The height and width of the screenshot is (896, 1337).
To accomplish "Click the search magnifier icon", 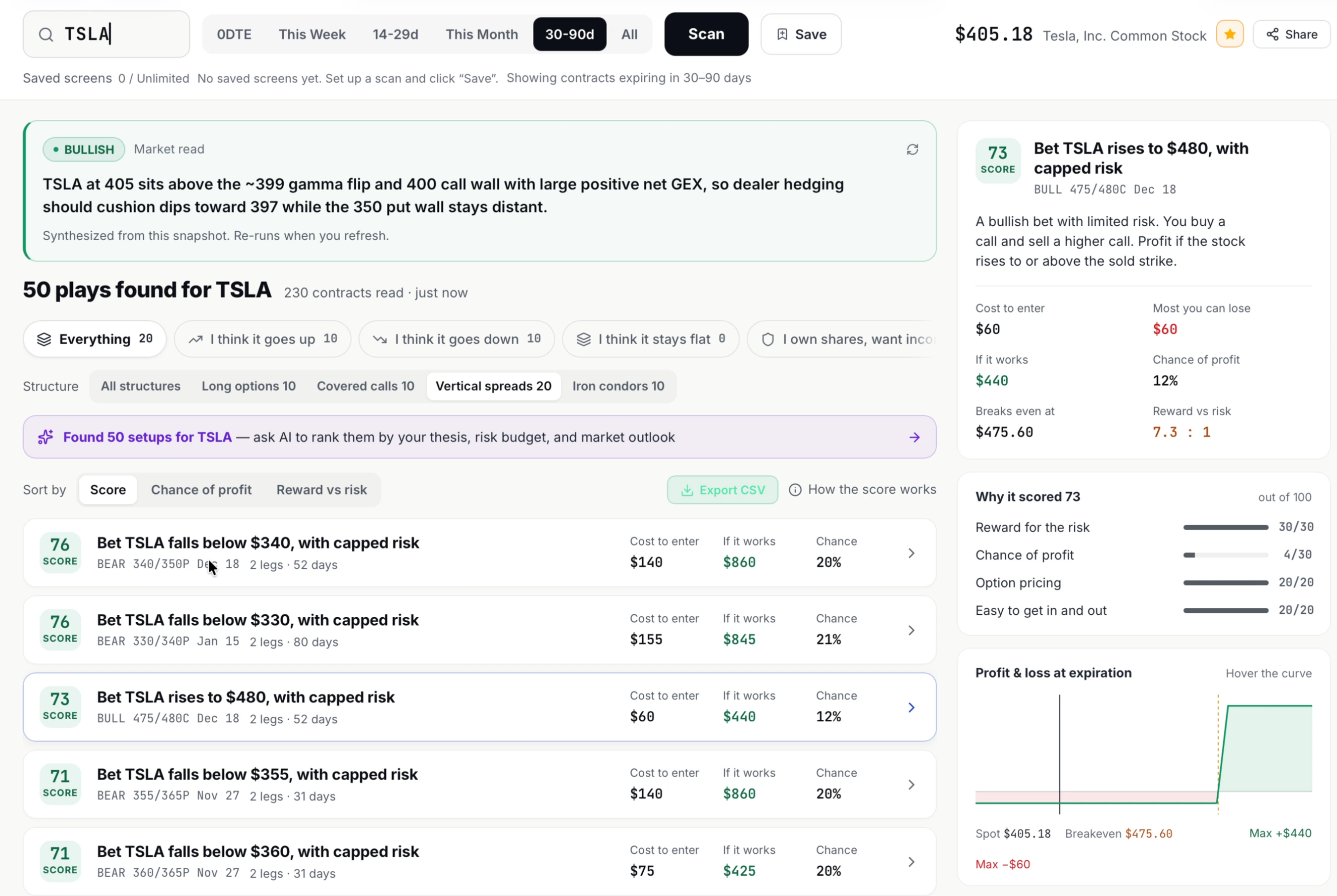I will tap(46, 34).
